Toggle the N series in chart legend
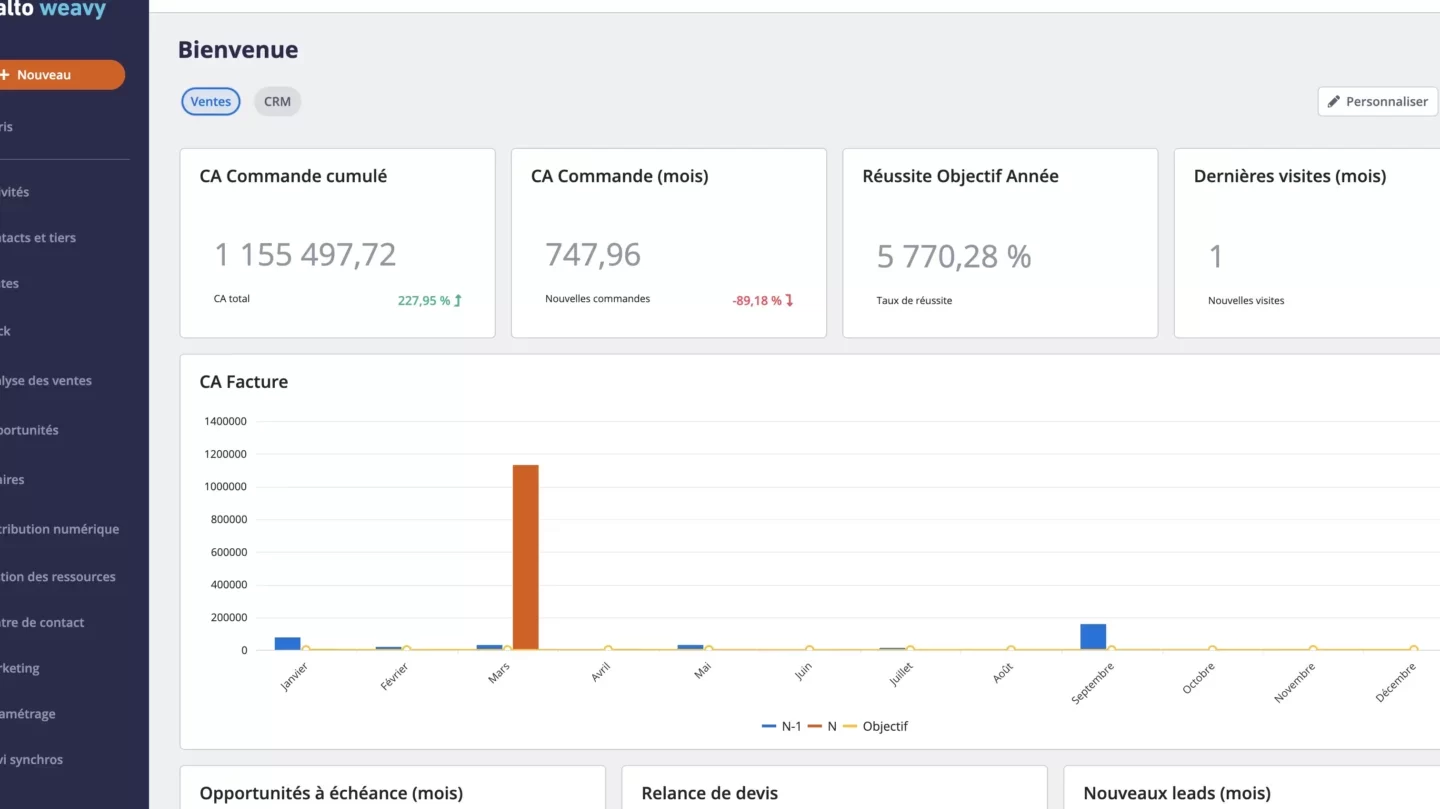The width and height of the screenshot is (1440, 809). (x=823, y=727)
